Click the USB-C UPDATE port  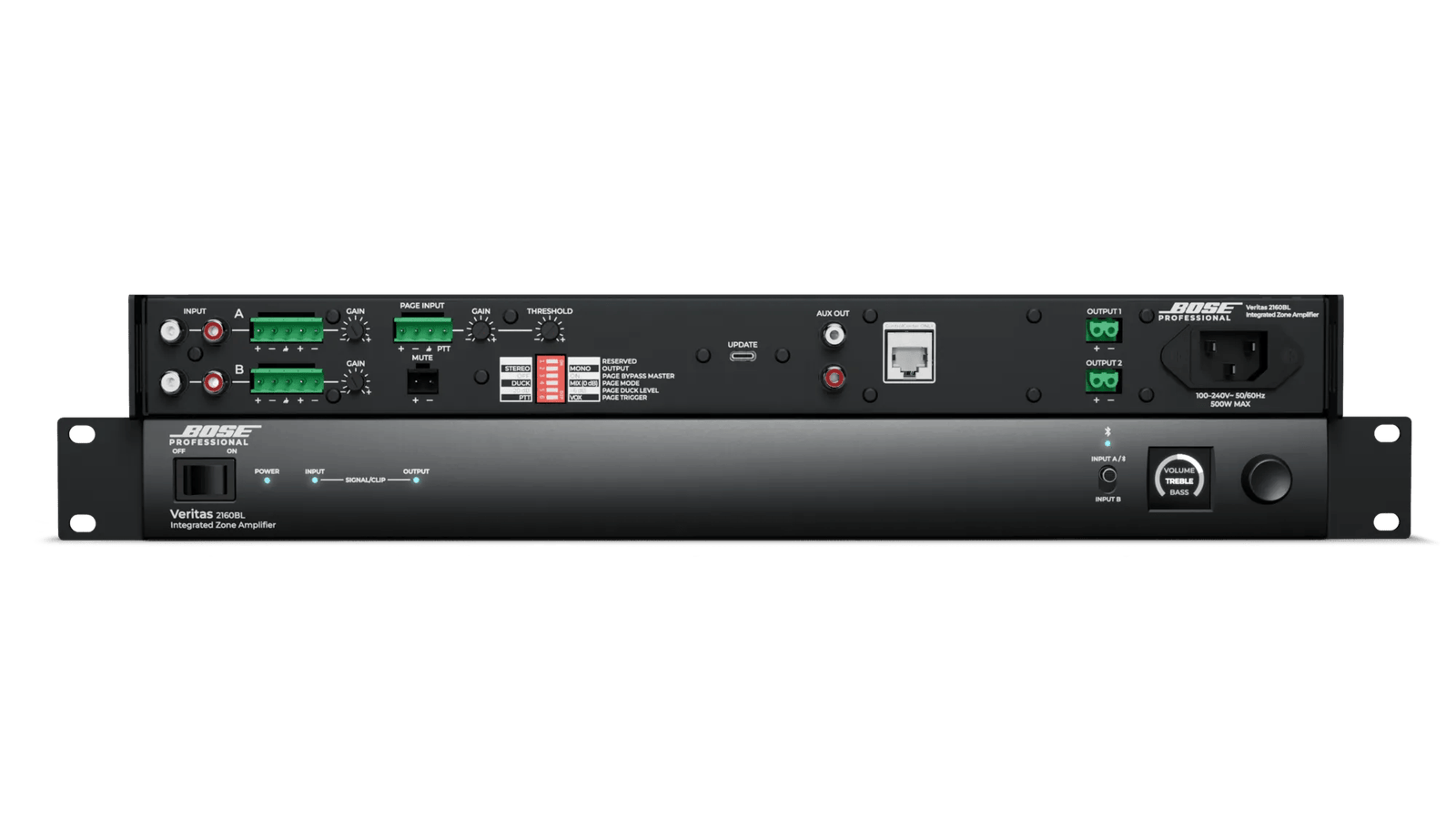[743, 356]
